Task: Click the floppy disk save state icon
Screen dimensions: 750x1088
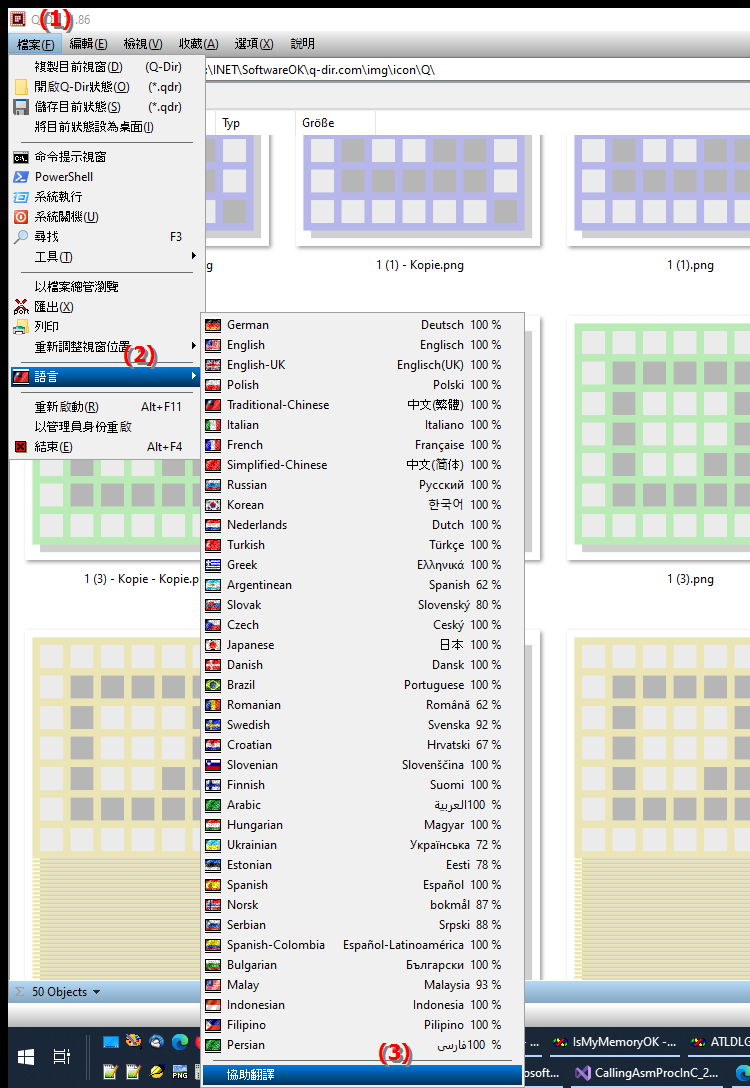Action: point(21,107)
